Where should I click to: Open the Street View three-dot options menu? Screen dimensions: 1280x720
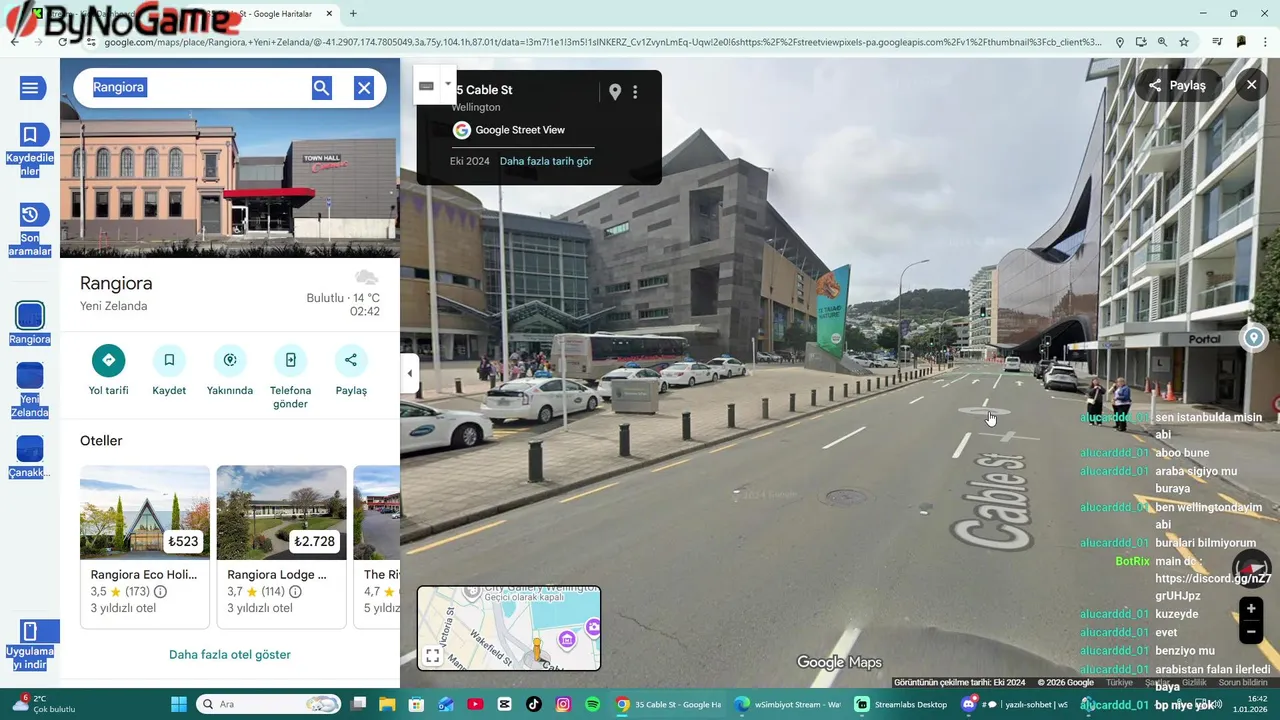tap(635, 92)
